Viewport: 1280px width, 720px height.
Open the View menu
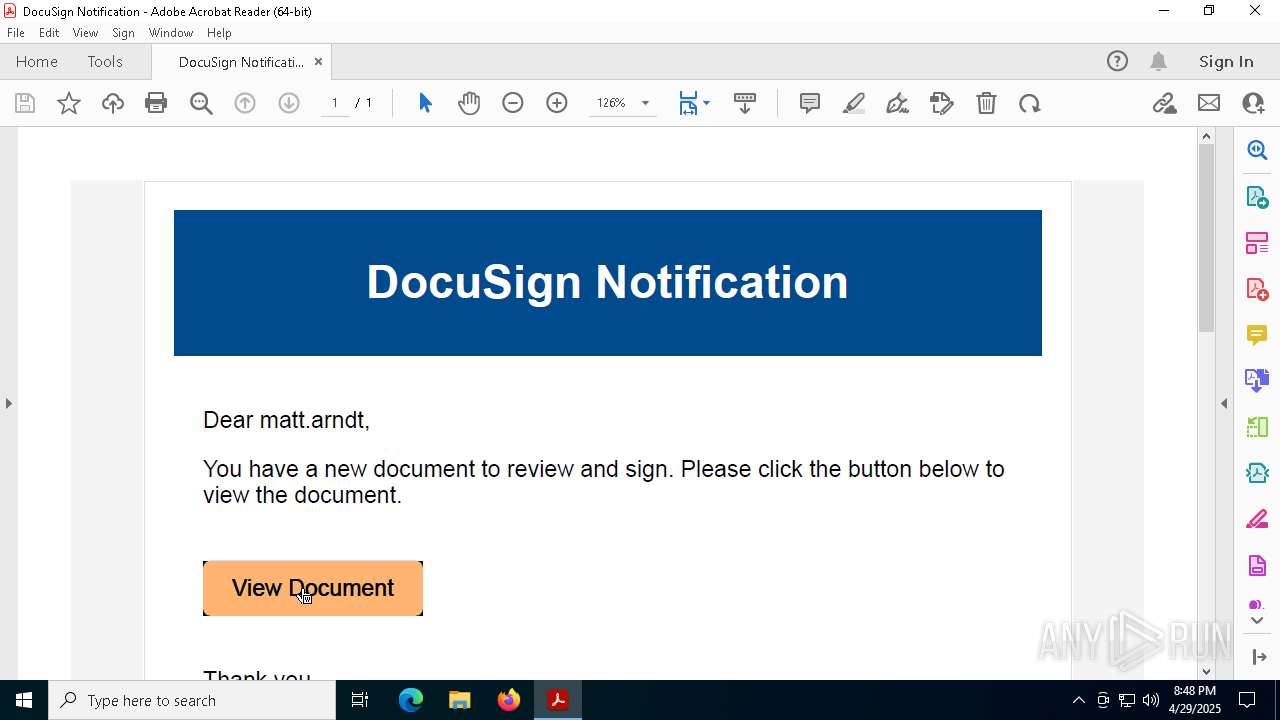(85, 33)
